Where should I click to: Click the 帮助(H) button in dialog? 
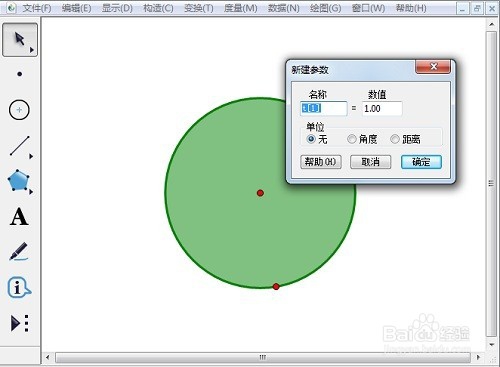(321, 162)
